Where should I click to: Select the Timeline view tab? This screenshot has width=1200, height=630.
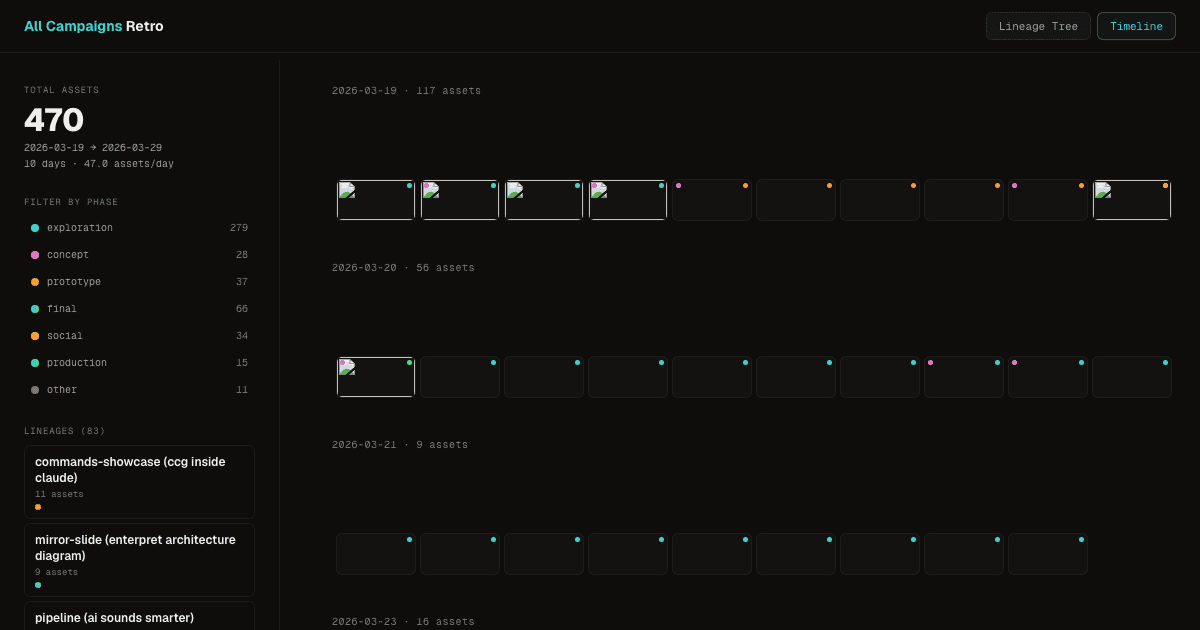tap(1135, 26)
